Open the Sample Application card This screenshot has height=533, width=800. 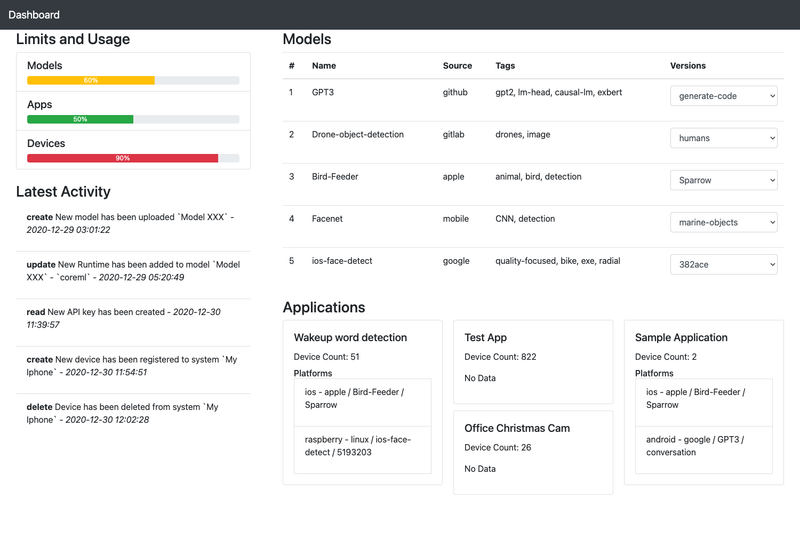tap(704, 402)
